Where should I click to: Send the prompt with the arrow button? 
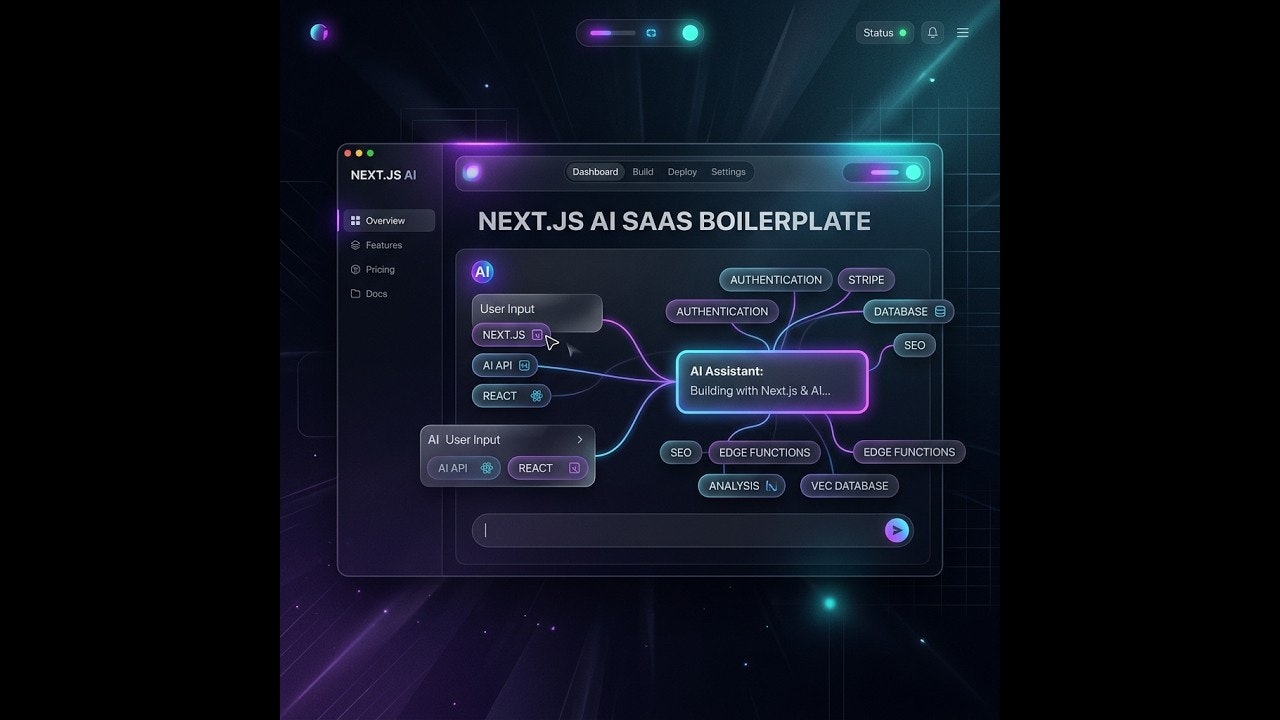click(897, 530)
